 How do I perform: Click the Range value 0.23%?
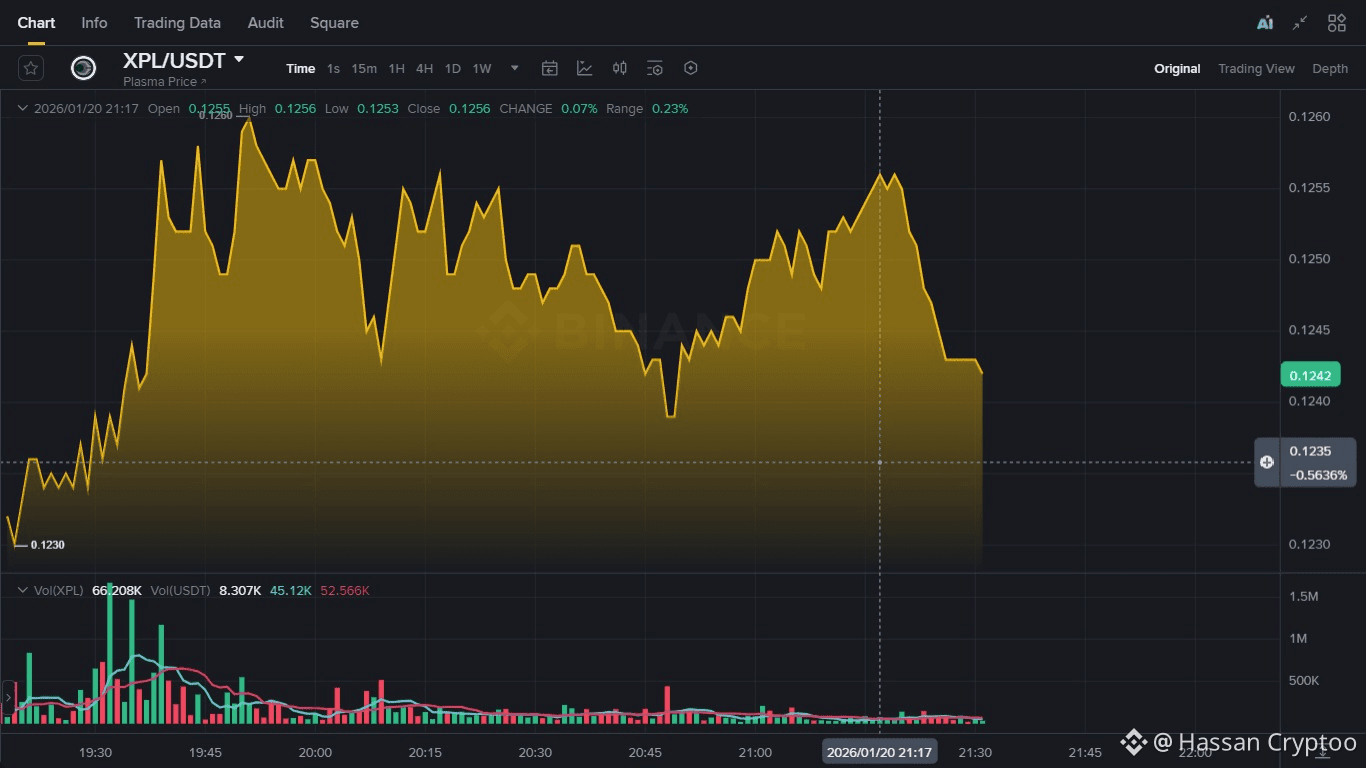(670, 108)
